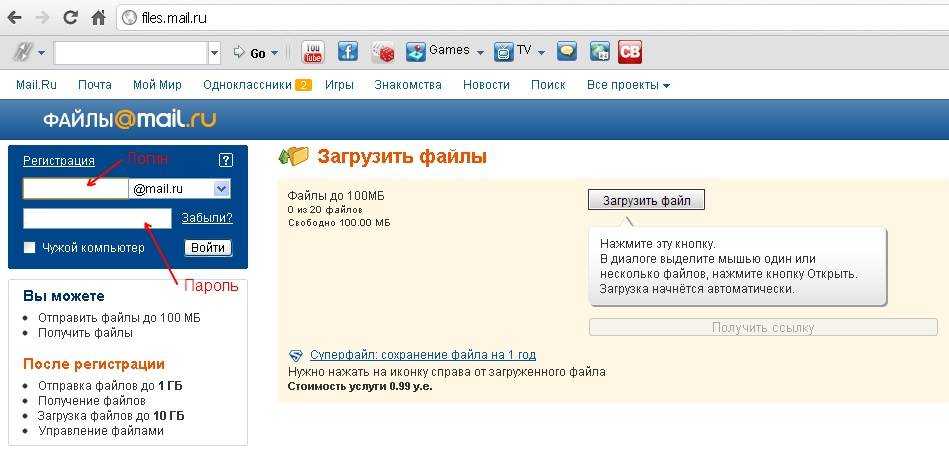Expand the toolbar search box dropdown arrow
Image resolution: width=949 pixels, height=460 pixels.
click(x=214, y=53)
